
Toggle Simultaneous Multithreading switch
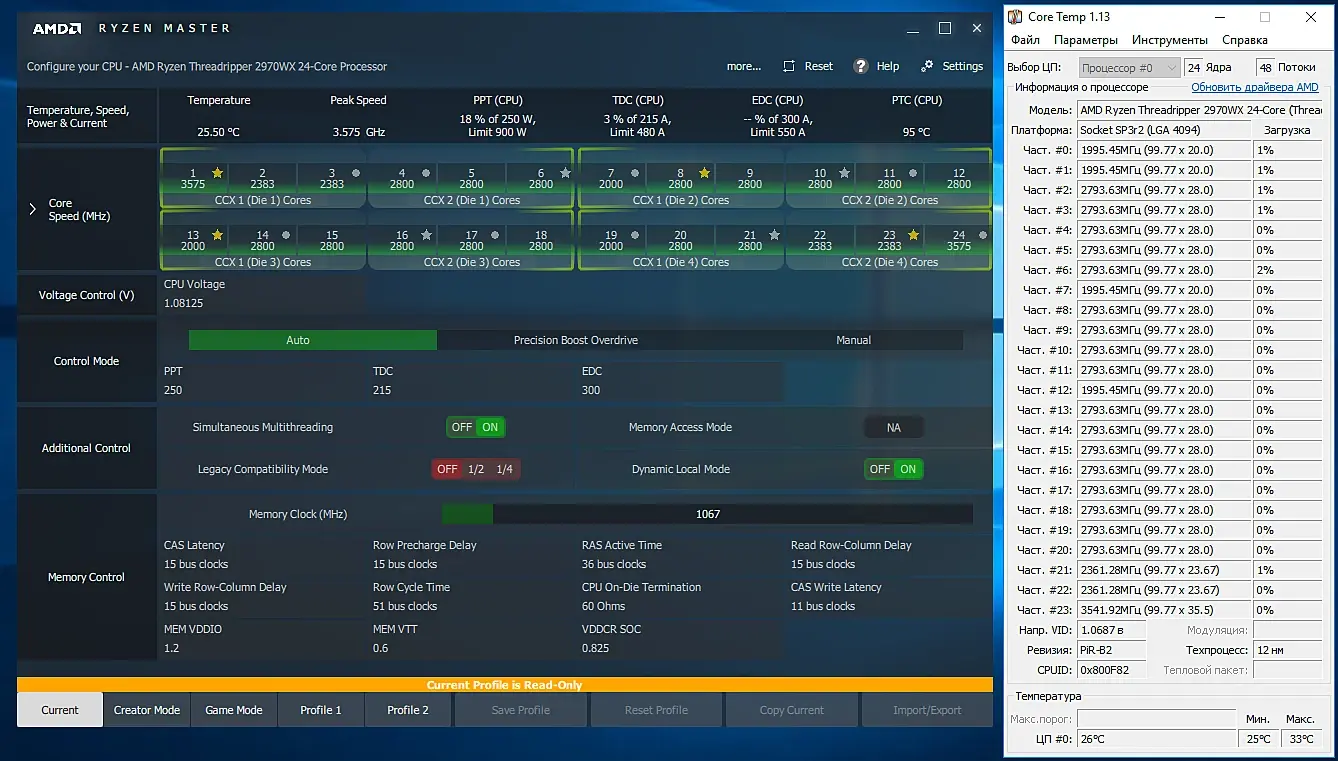coord(475,427)
